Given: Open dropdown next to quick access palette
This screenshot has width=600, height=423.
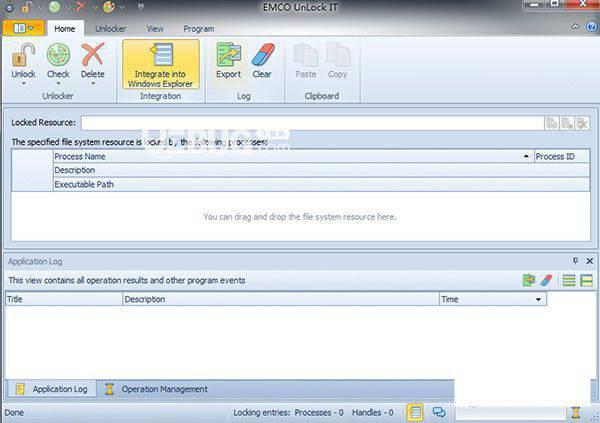Looking at the screenshot, I should coord(122,7).
